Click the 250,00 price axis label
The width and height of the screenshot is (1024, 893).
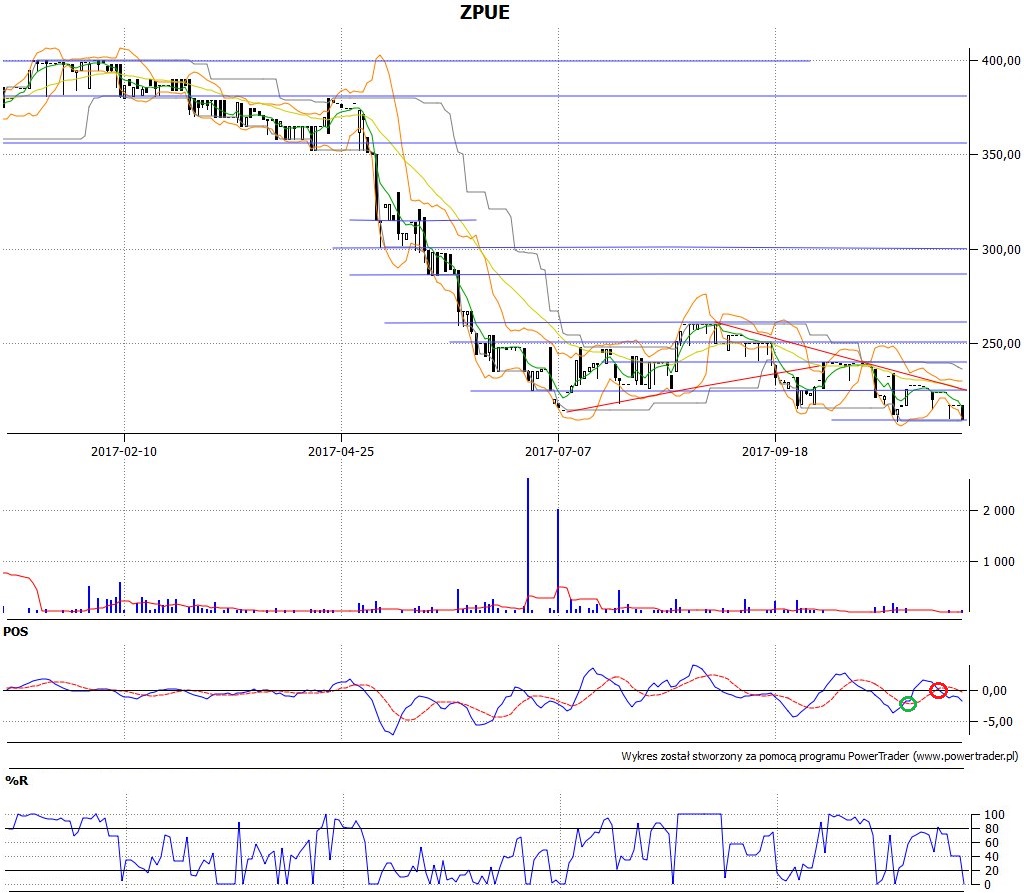(x=1001, y=344)
